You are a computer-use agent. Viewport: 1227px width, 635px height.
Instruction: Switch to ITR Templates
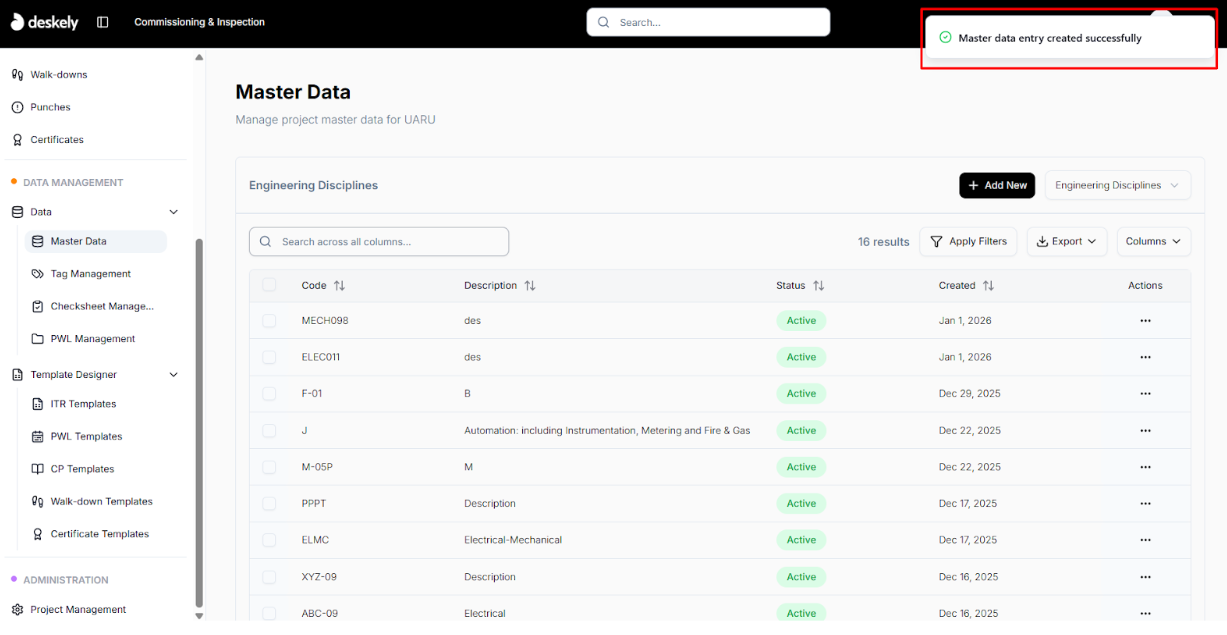point(83,404)
